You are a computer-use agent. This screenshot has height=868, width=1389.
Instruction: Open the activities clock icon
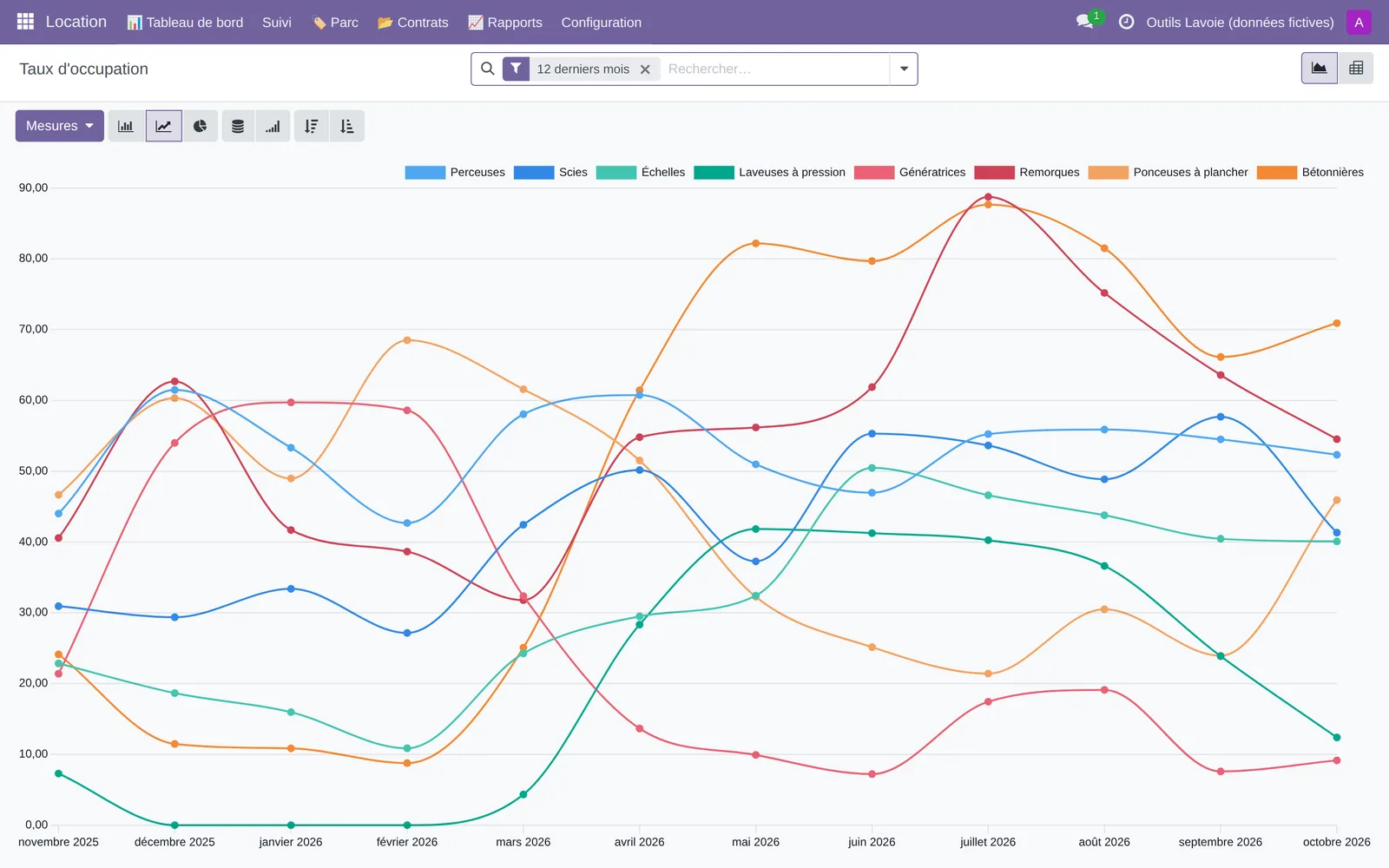1126,22
